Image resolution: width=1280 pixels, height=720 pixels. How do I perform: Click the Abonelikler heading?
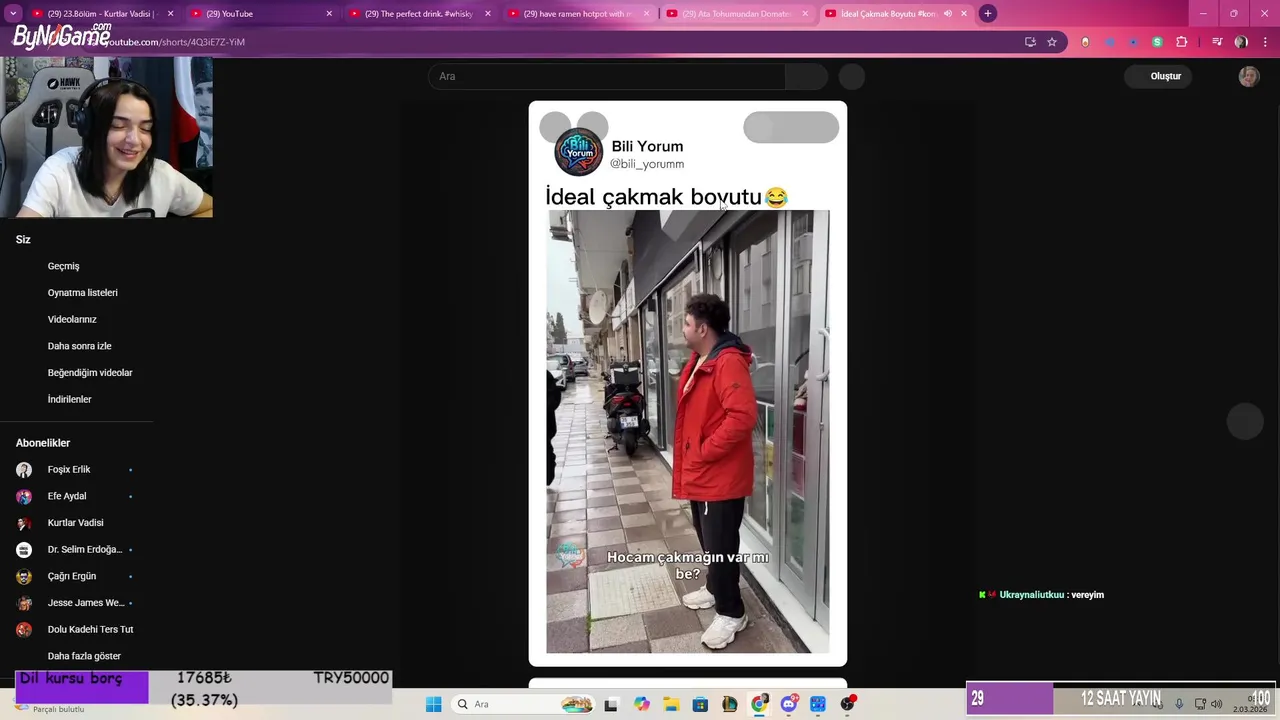[x=43, y=443]
